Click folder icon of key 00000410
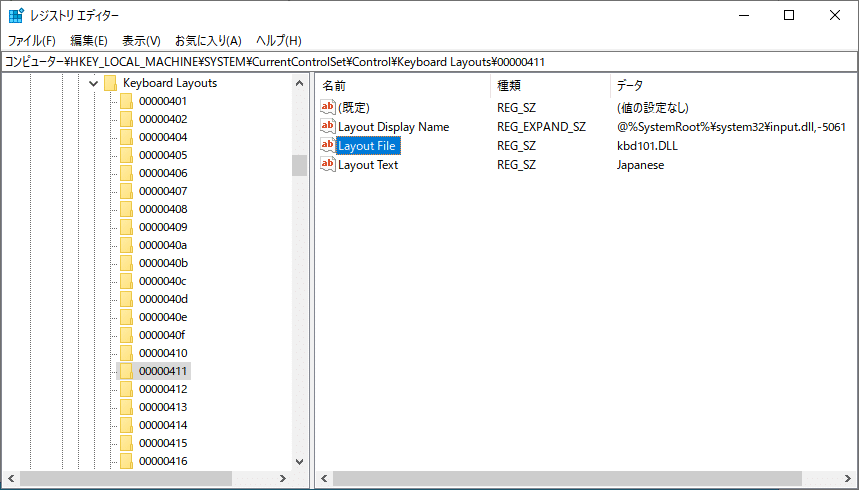Screen dimensions: 859x490 (127, 353)
